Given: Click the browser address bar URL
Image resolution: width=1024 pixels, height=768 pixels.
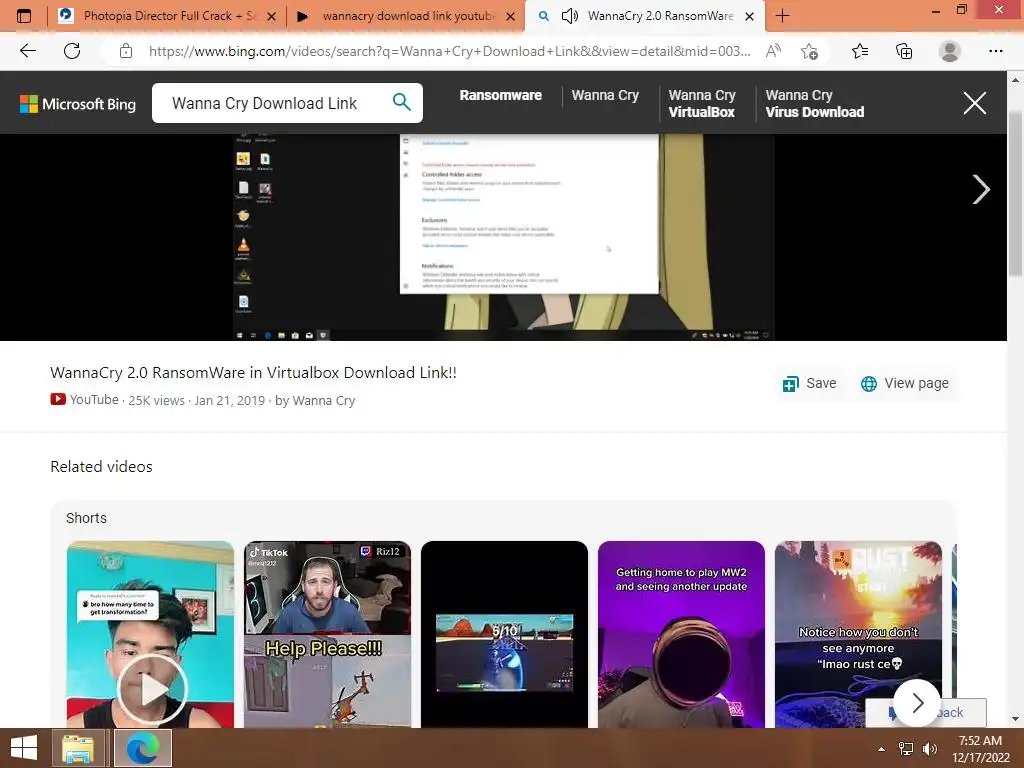Looking at the screenshot, I should pos(449,51).
